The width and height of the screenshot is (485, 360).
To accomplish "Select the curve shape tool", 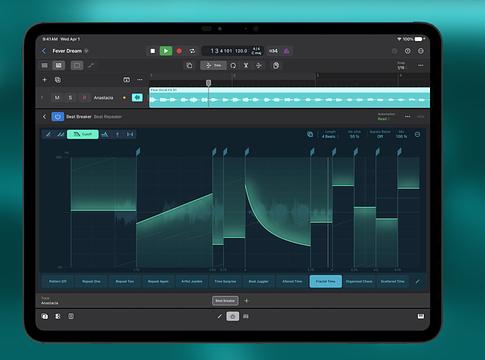I will (x=105, y=134).
